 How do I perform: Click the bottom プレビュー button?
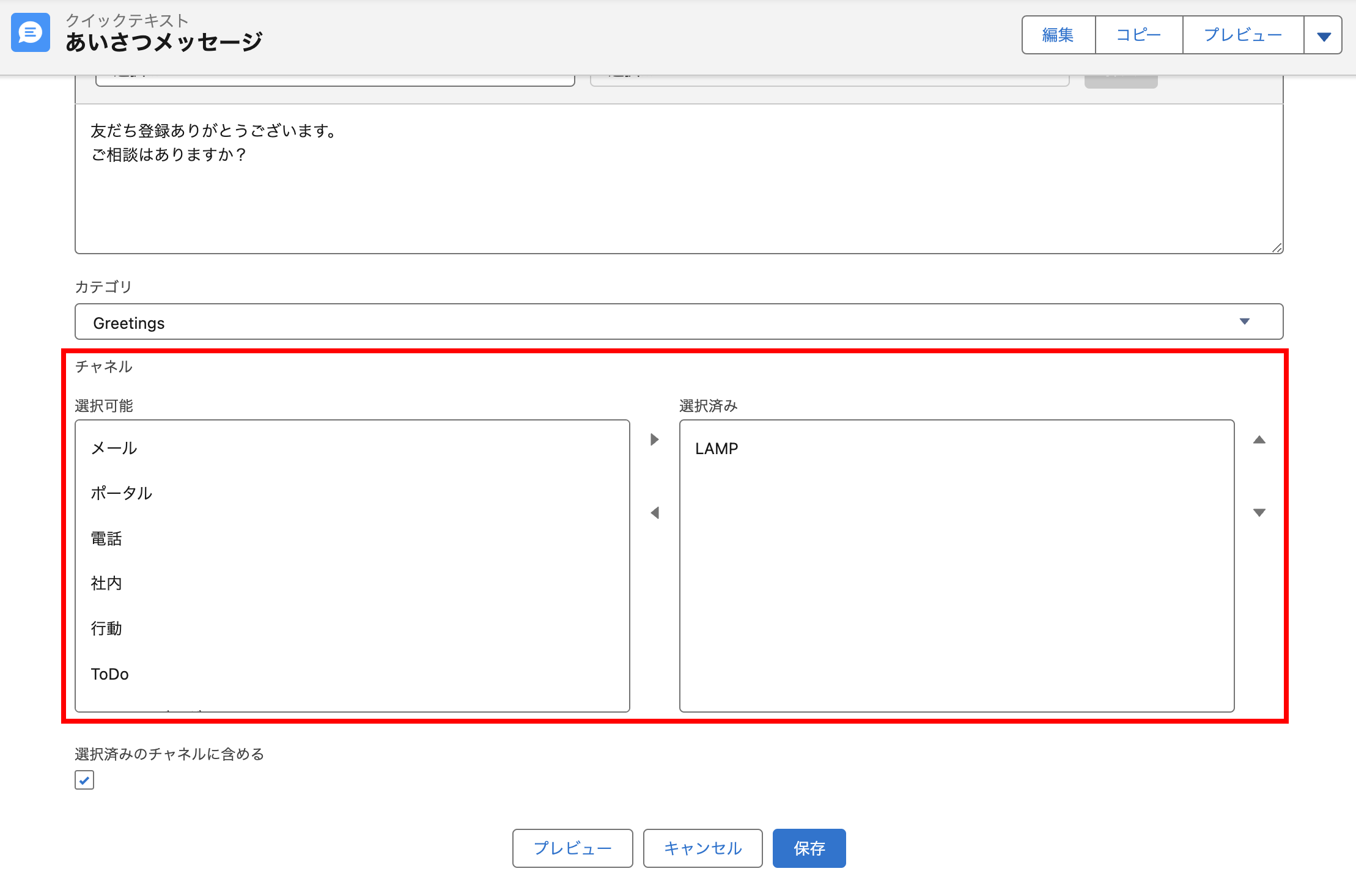click(x=572, y=848)
